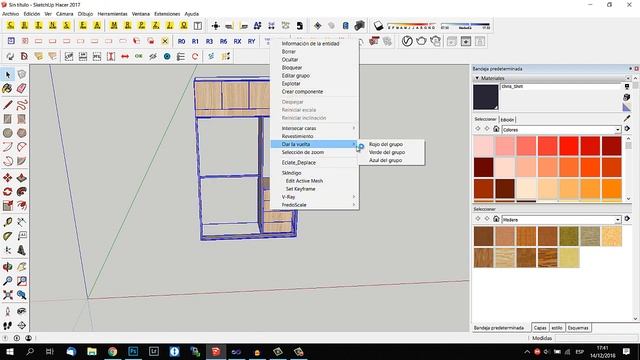
Task: Click the home icon beside Colores dropdown
Action: [496, 129]
